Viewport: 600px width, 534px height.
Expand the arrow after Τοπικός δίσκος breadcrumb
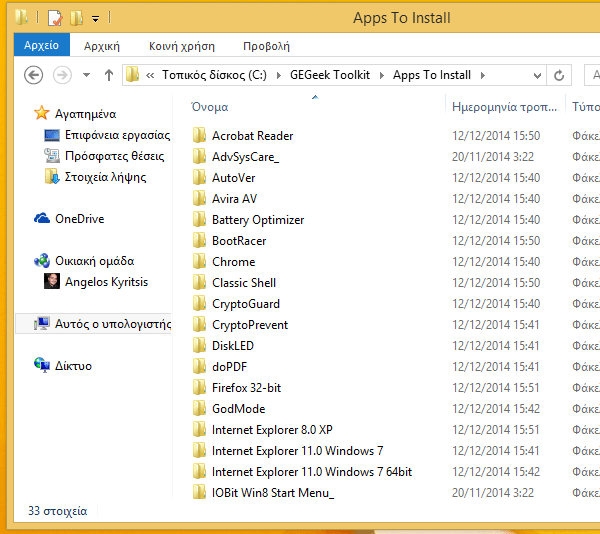click(279, 75)
